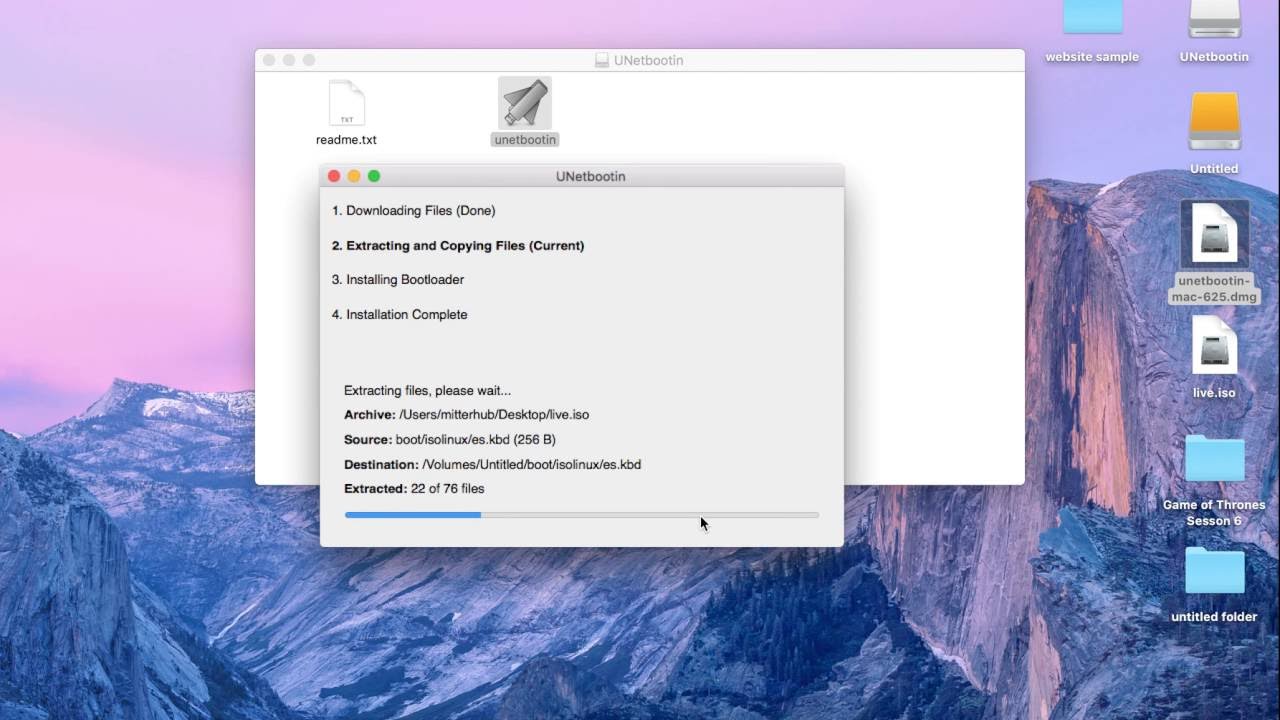
Task: Click the UNetbootin installer window title bar
Action: coord(582,176)
